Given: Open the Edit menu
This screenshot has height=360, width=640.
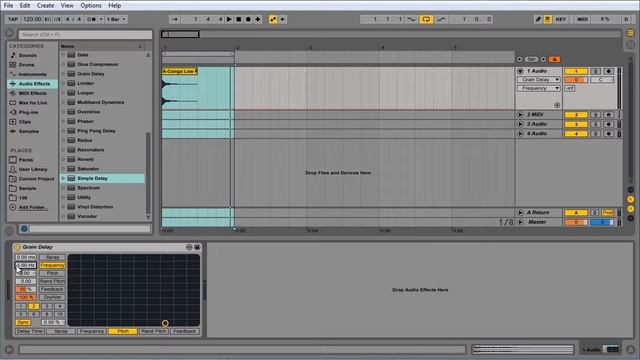Looking at the screenshot, I should (x=25, y=5).
